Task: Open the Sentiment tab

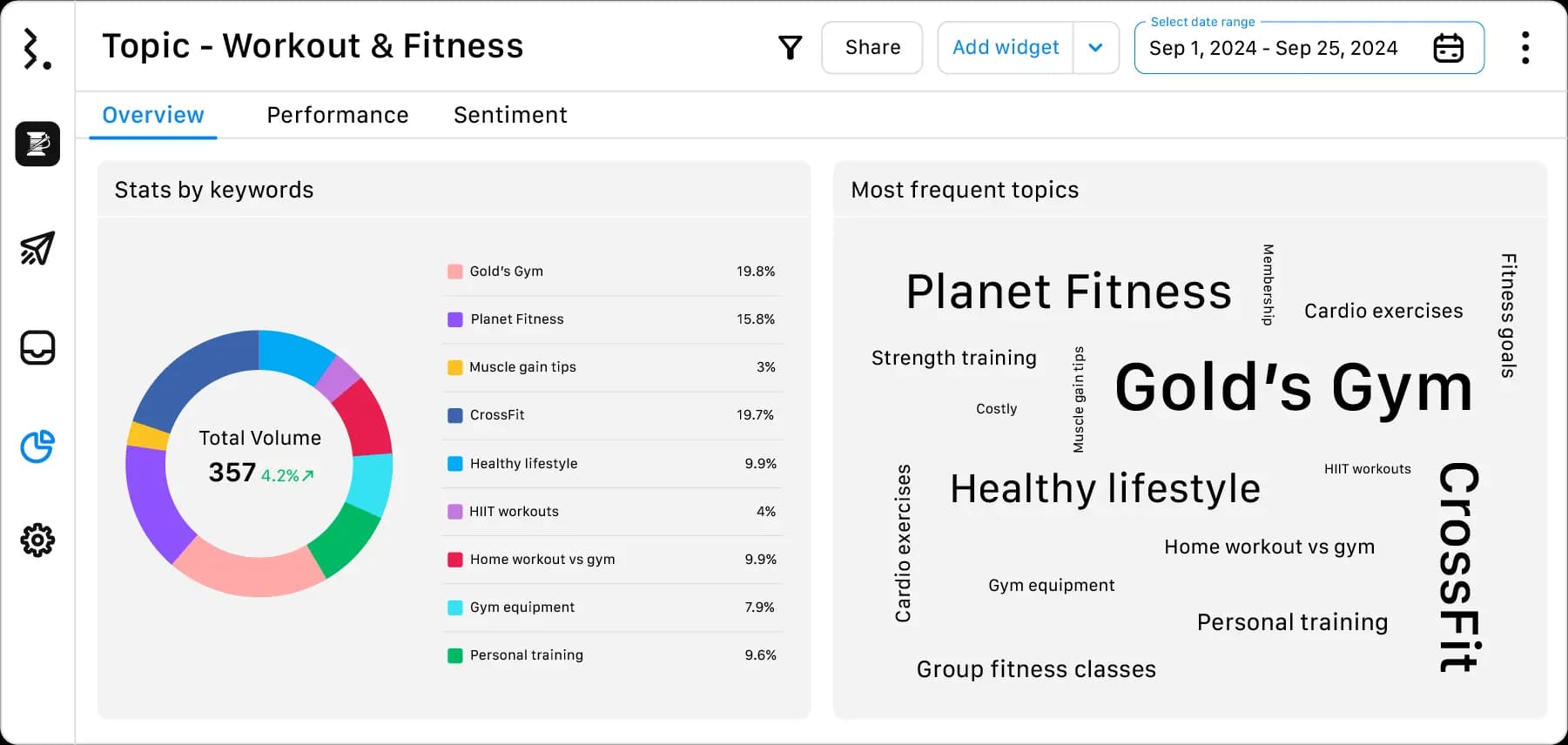Action: coord(510,114)
